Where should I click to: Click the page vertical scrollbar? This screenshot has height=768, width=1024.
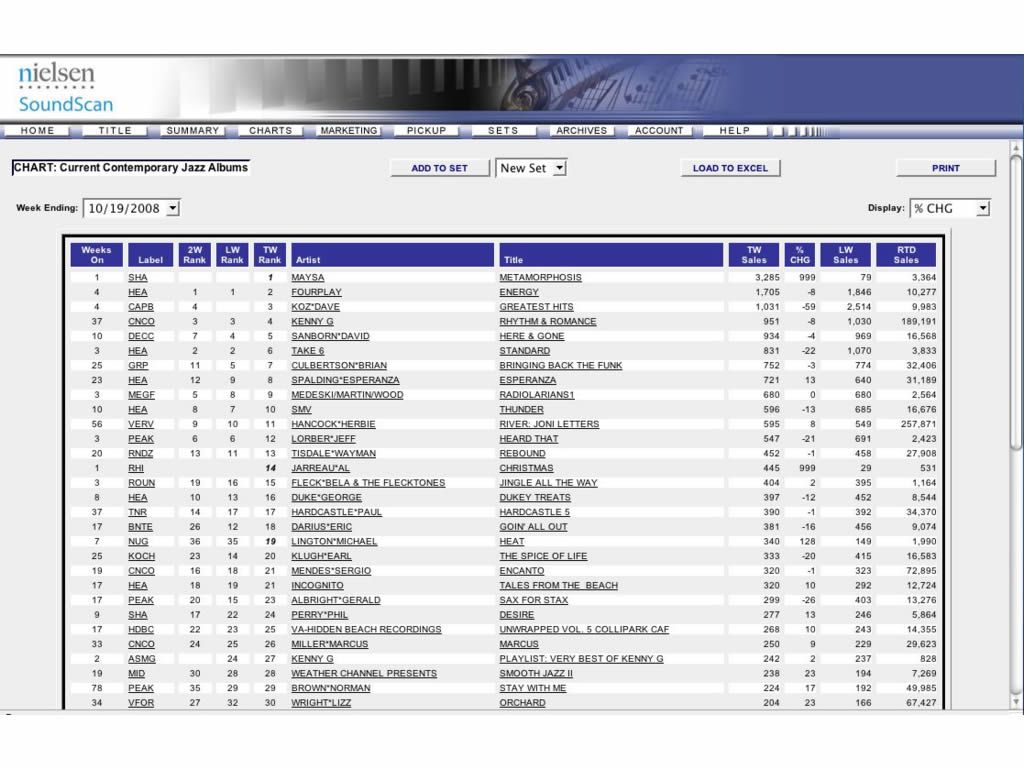(x=1016, y=300)
